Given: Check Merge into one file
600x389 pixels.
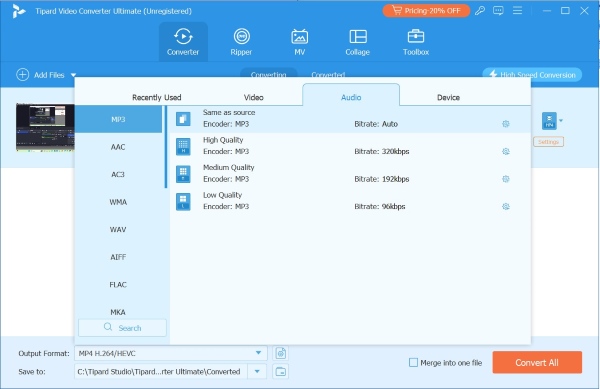Looking at the screenshot, I should [413, 362].
